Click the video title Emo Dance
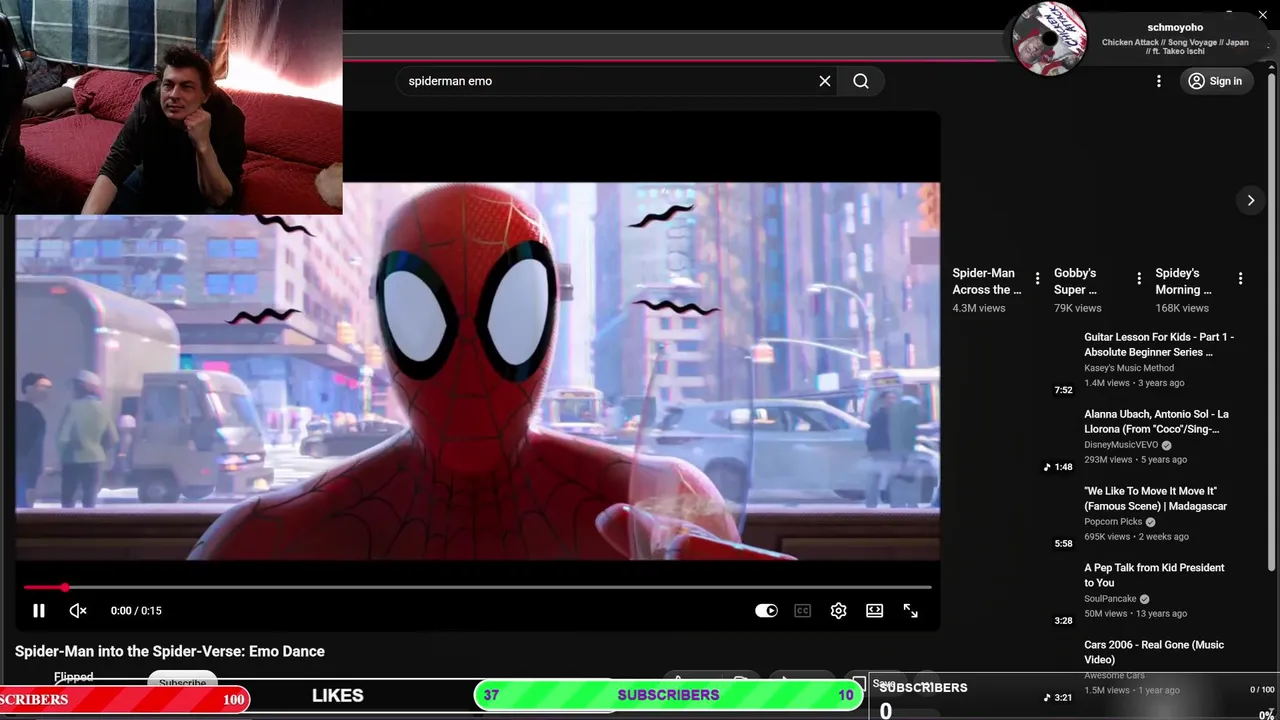 (x=170, y=651)
